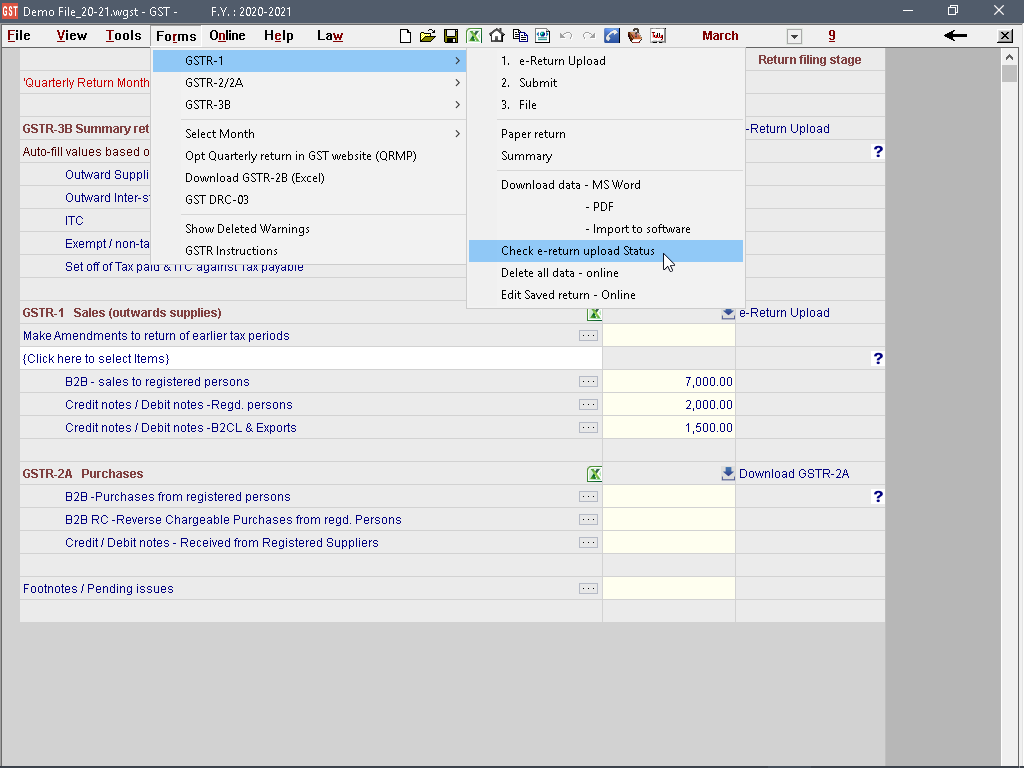The image size is (1024, 768).
Task: Expand the GSTR-3B submenu
Action: [x=310, y=105]
